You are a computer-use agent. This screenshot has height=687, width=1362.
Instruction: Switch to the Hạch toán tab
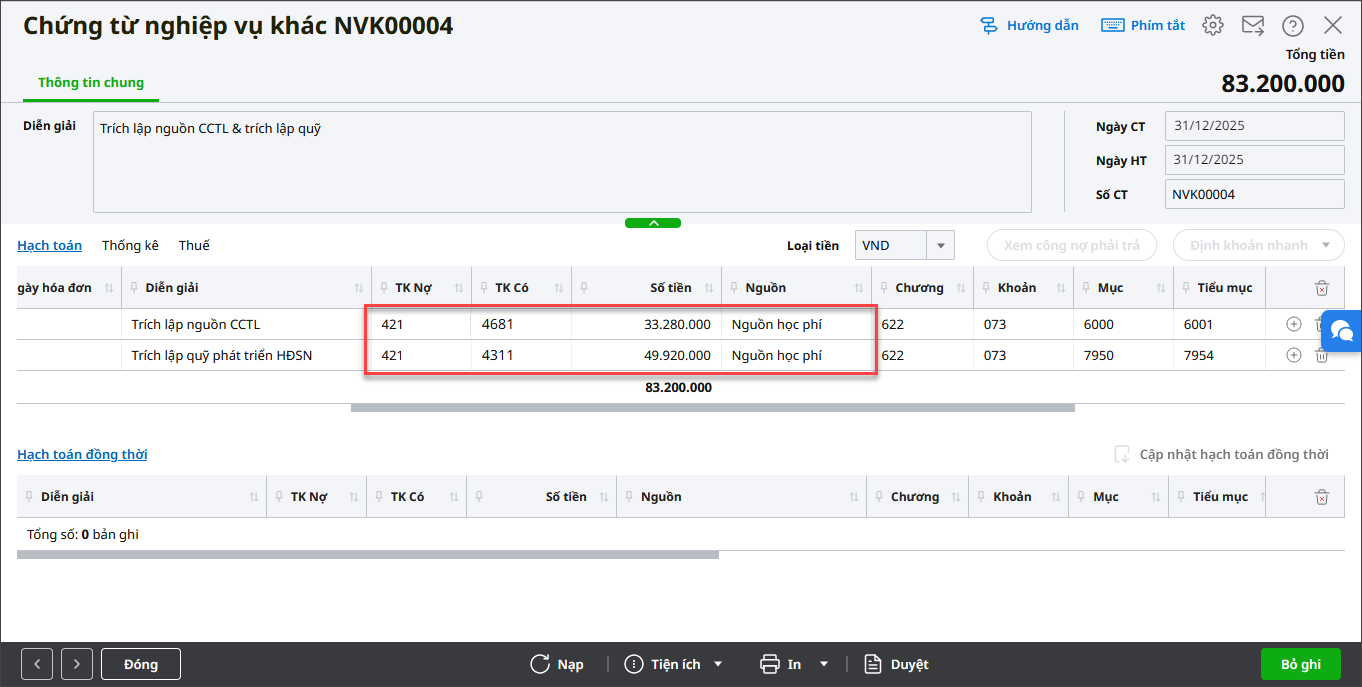coord(49,245)
